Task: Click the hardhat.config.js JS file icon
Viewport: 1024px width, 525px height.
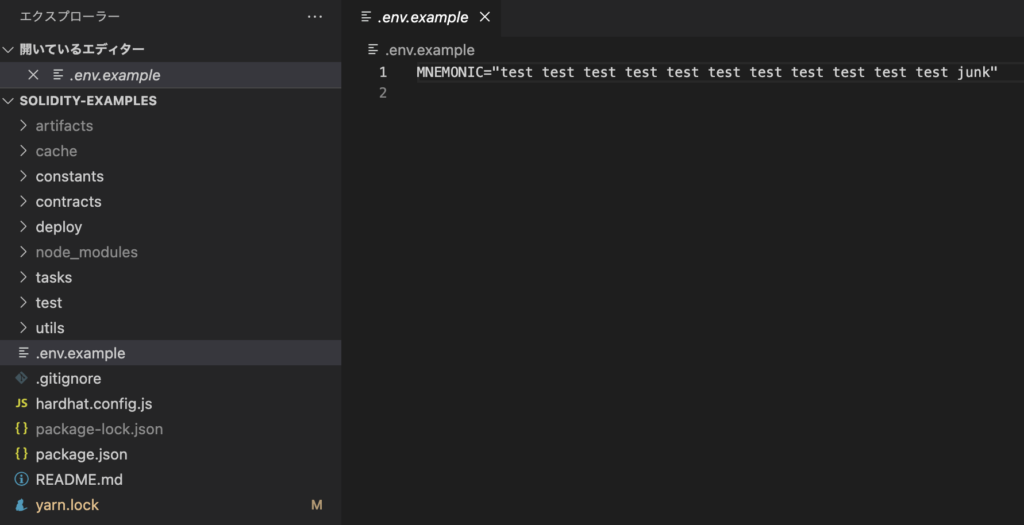Action: [22, 404]
